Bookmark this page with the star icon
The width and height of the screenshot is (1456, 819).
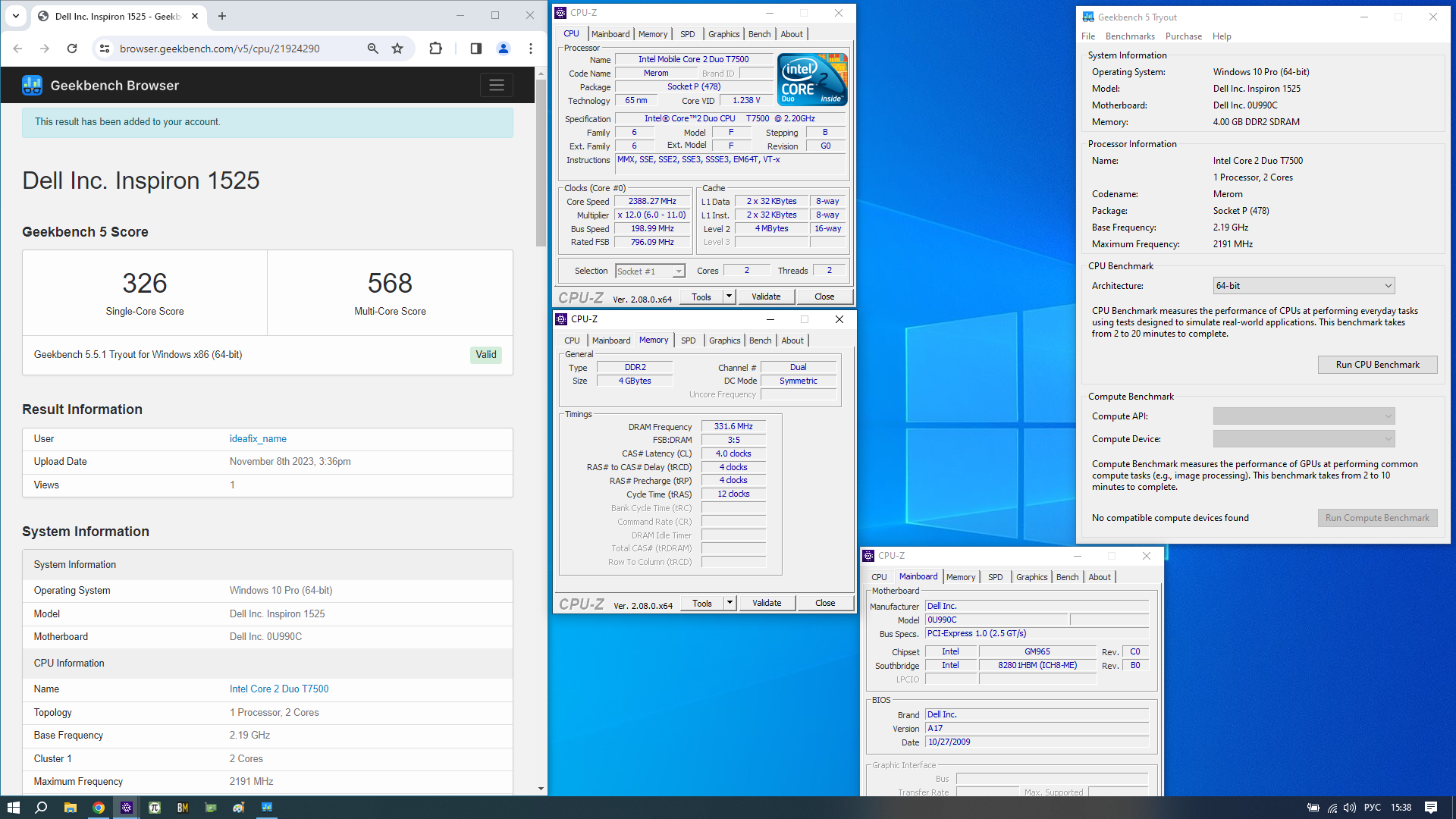[x=397, y=49]
